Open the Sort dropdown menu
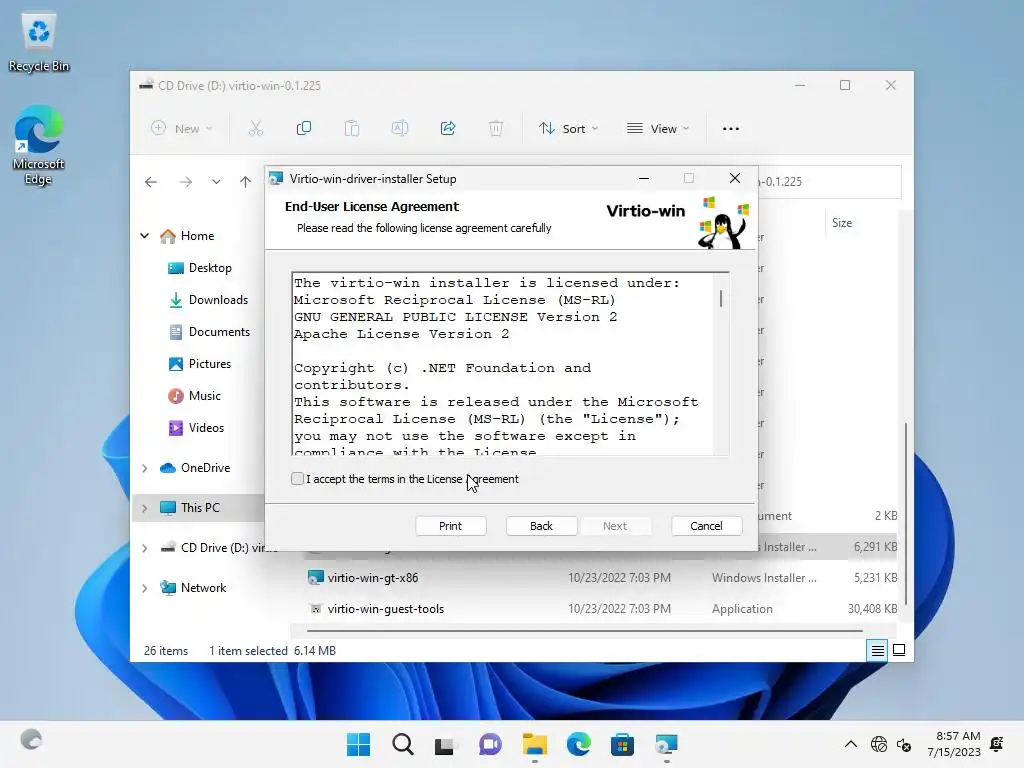This screenshot has width=1024, height=768. (x=568, y=129)
